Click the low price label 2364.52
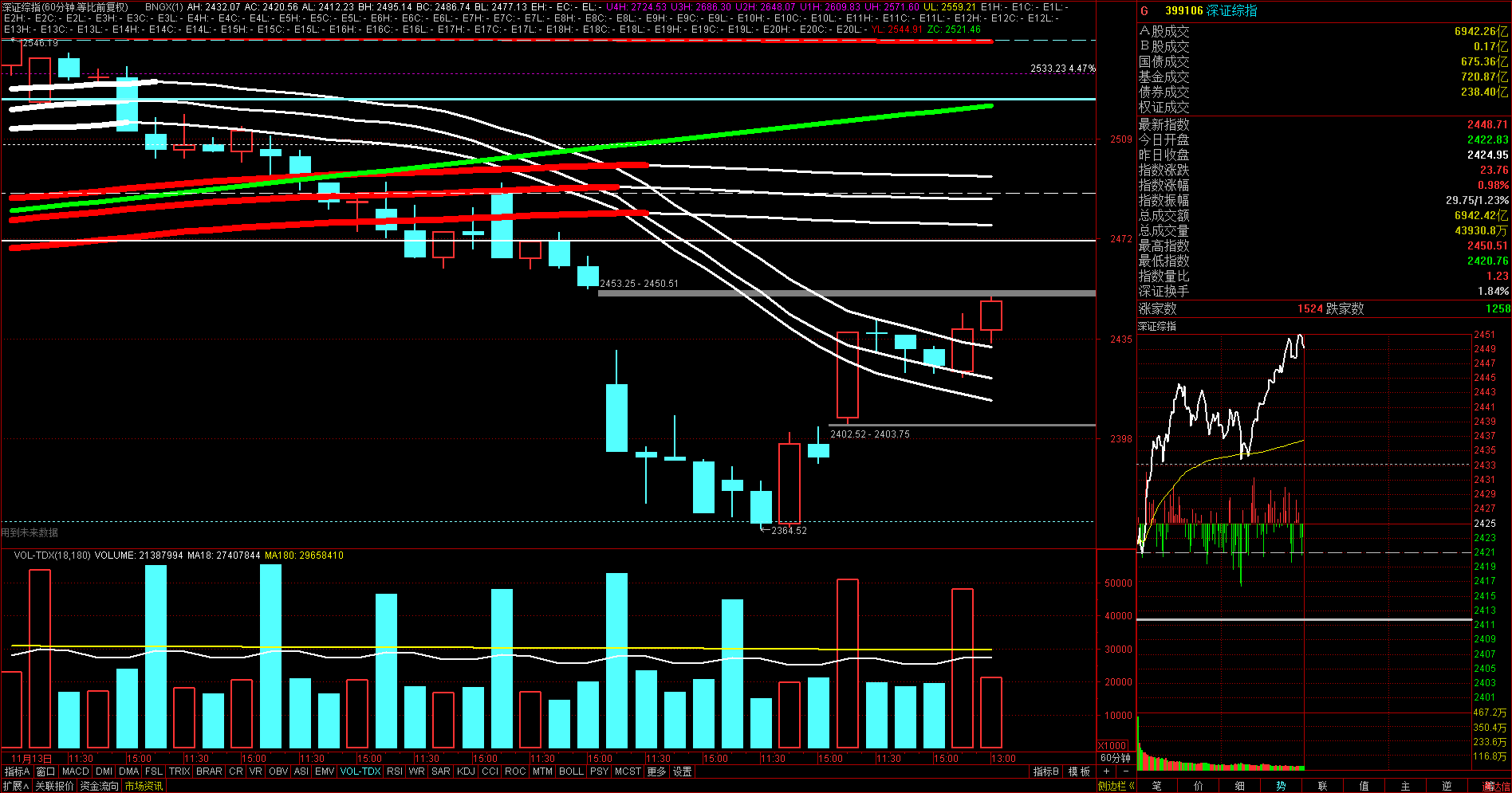Viewport: 1512px width, 793px height. pos(789,530)
